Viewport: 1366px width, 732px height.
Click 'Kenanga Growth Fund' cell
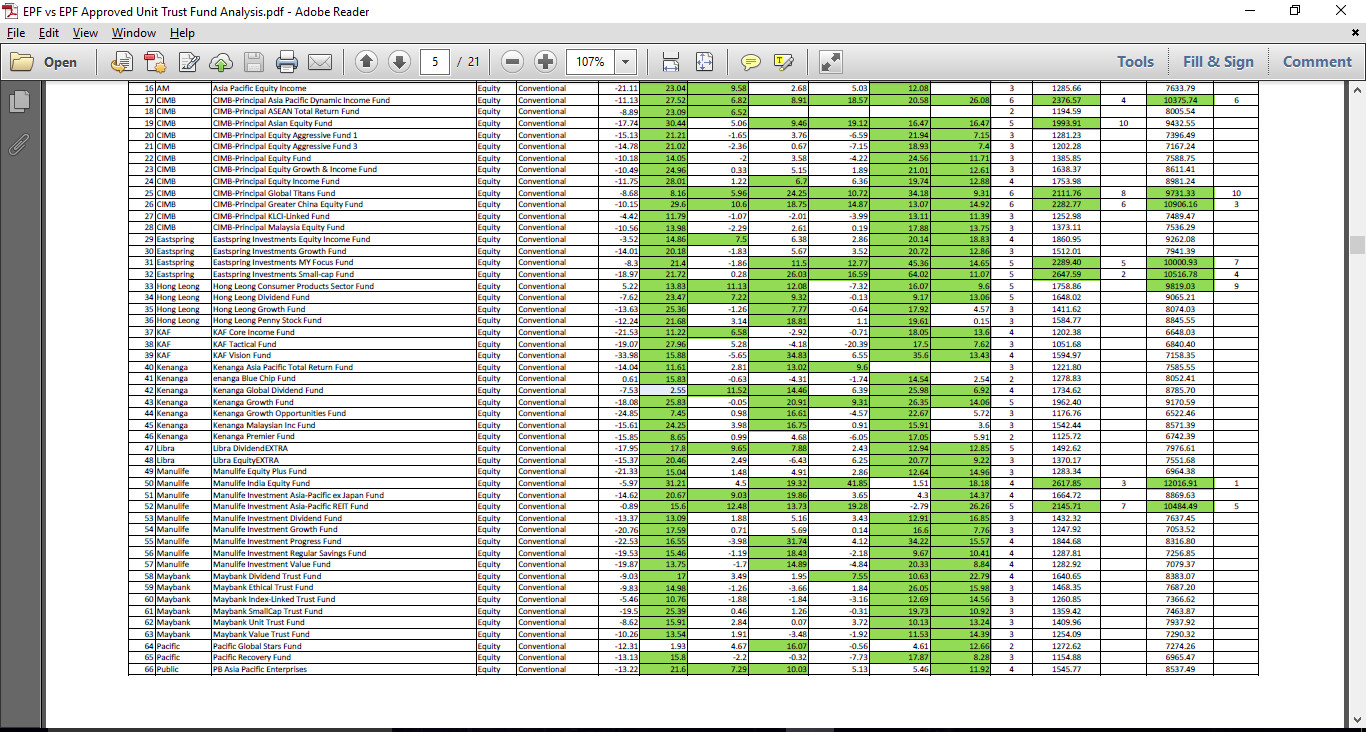(x=343, y=402)
